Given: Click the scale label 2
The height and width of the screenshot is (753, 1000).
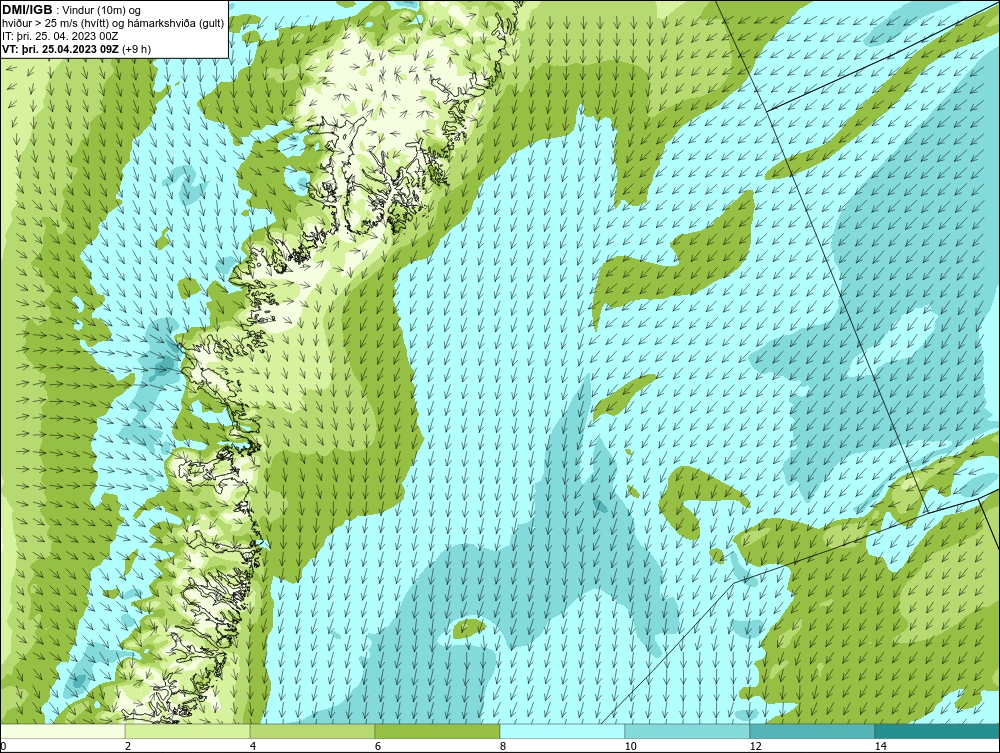Looking at the screenshot, I should click(x=128, y=746).
